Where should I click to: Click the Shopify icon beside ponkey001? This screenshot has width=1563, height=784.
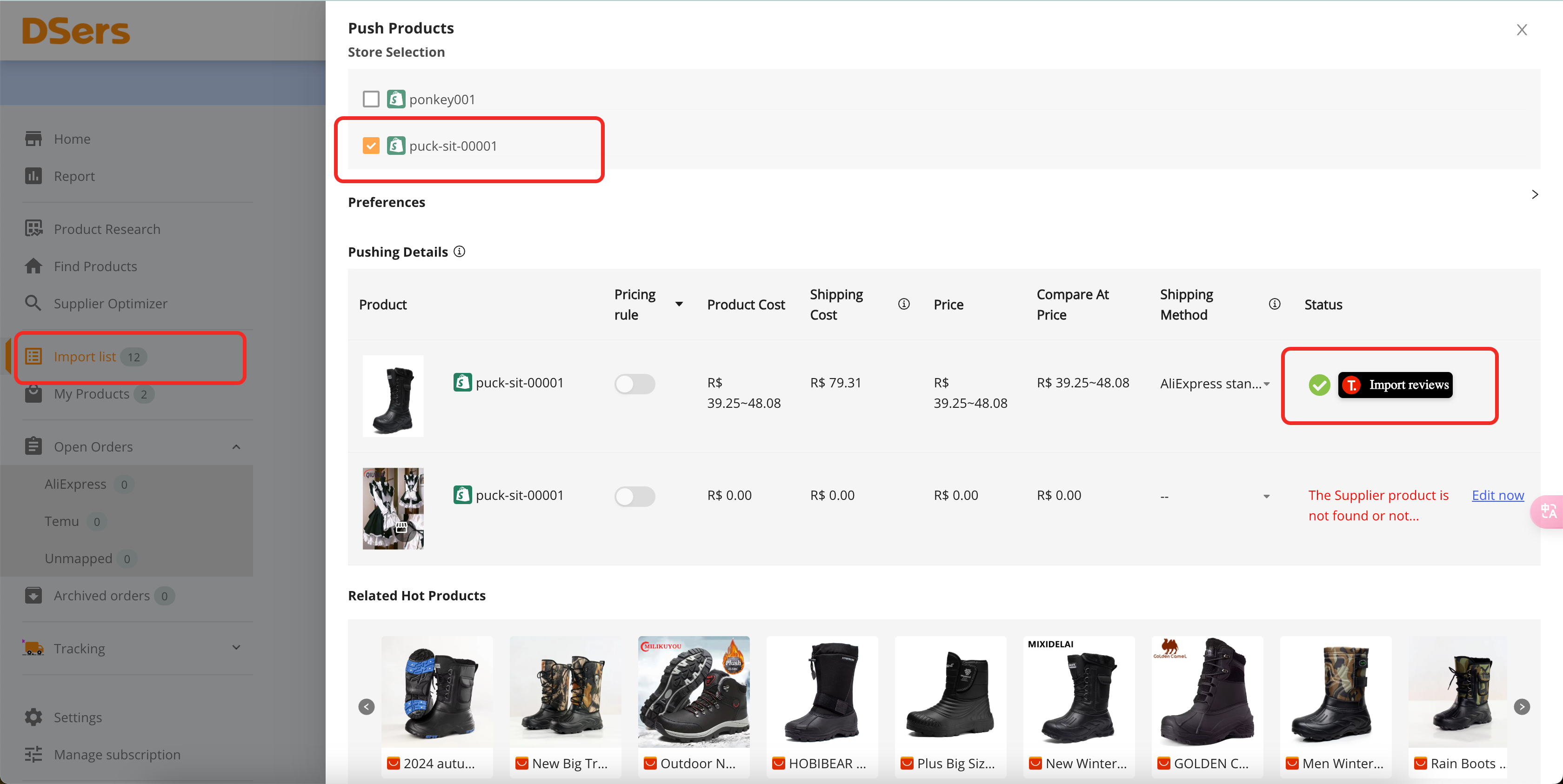(396, 99)
